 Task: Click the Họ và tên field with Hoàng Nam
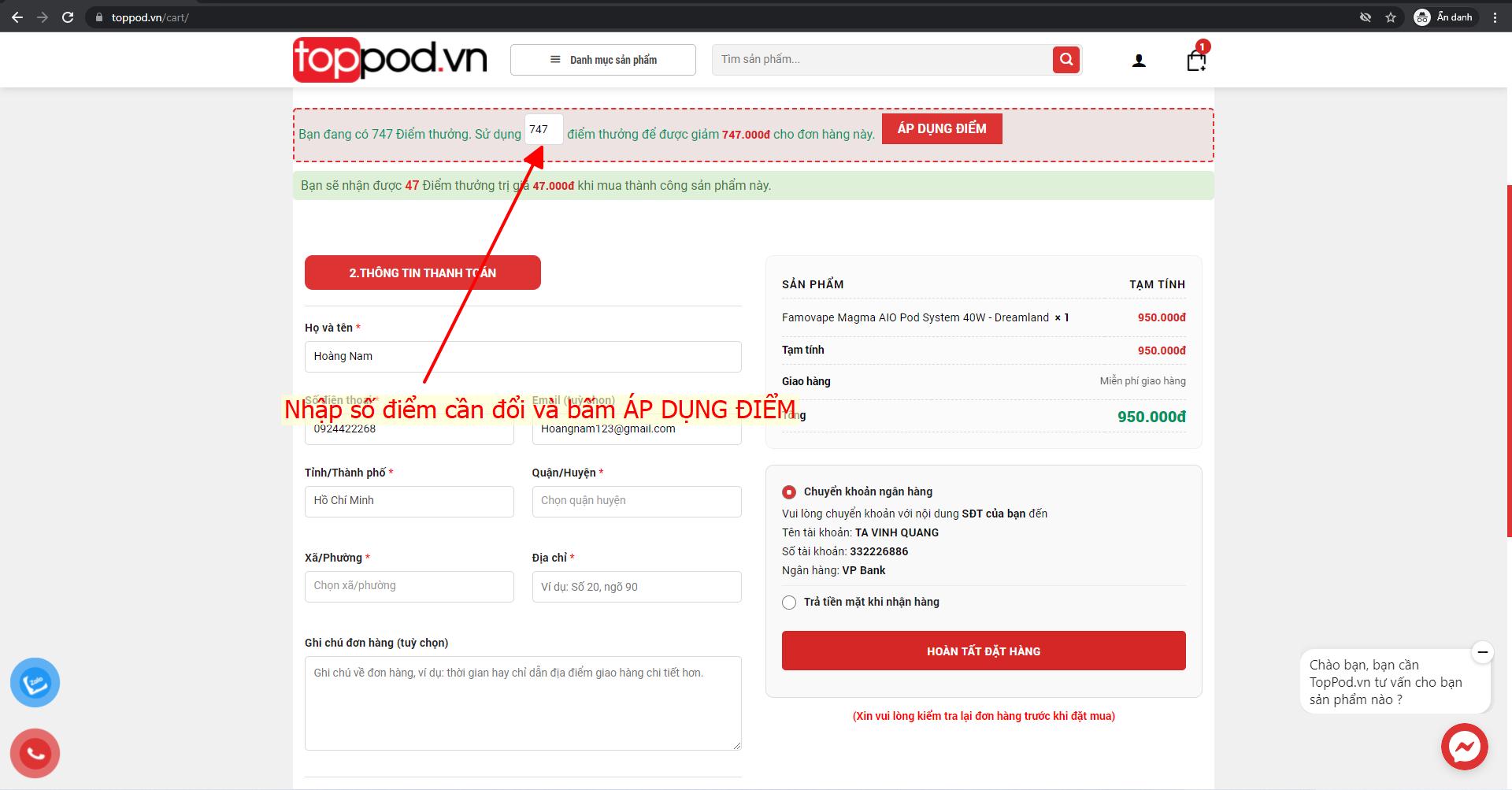[x=523, y=357]
